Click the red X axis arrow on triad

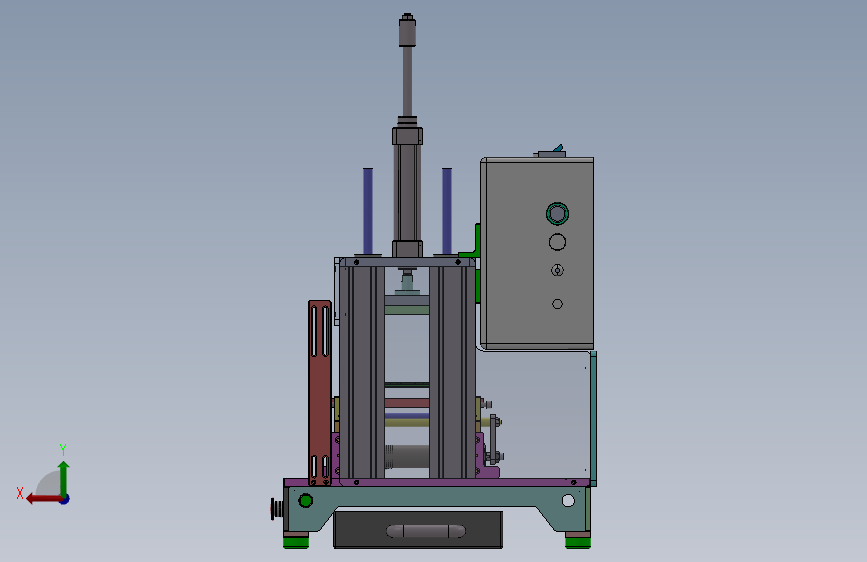[x=43, y=499]
